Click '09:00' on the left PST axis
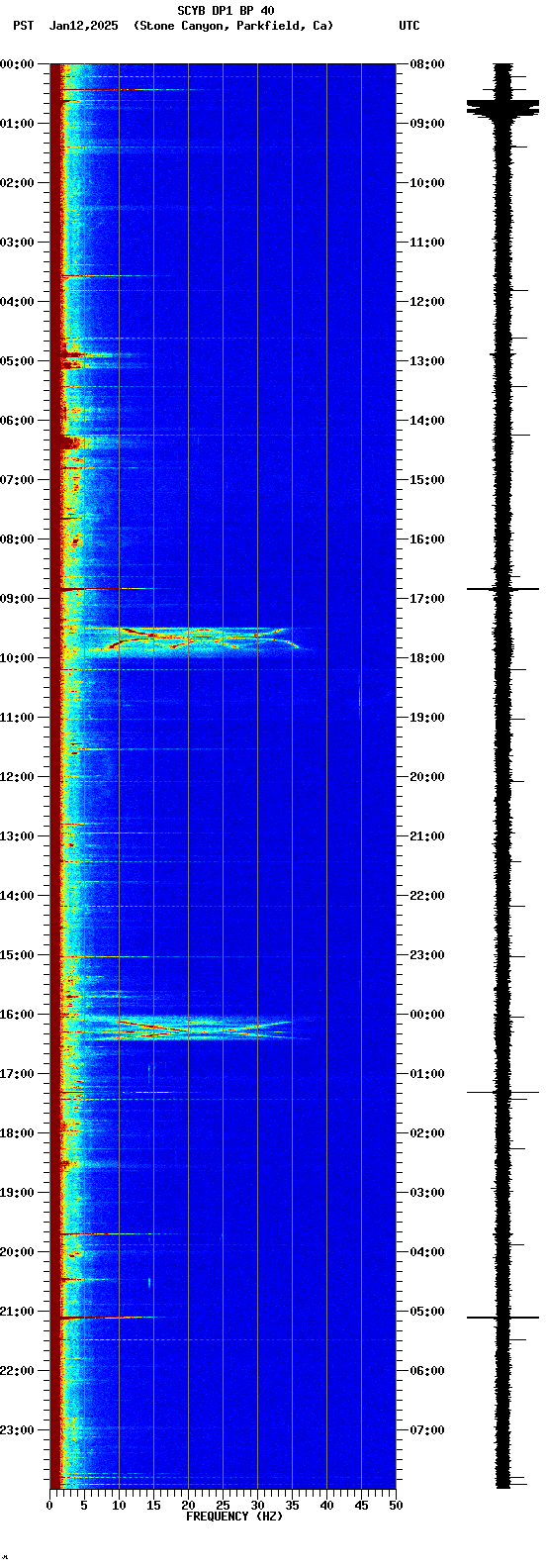The height and width of the screenshot is (1568, 546). [x=17, y=599]
